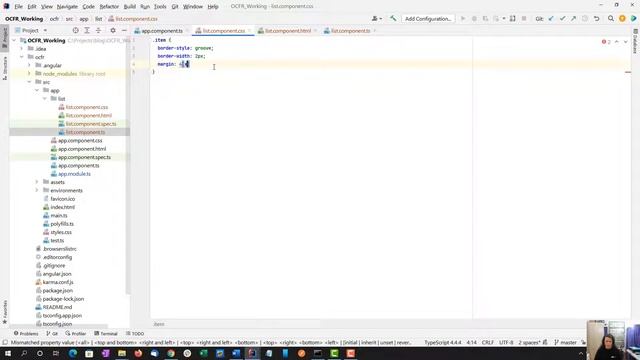Select opened file locate target icon
The image size is (640, 360).
pyautogui.click(x=76, y=30)
